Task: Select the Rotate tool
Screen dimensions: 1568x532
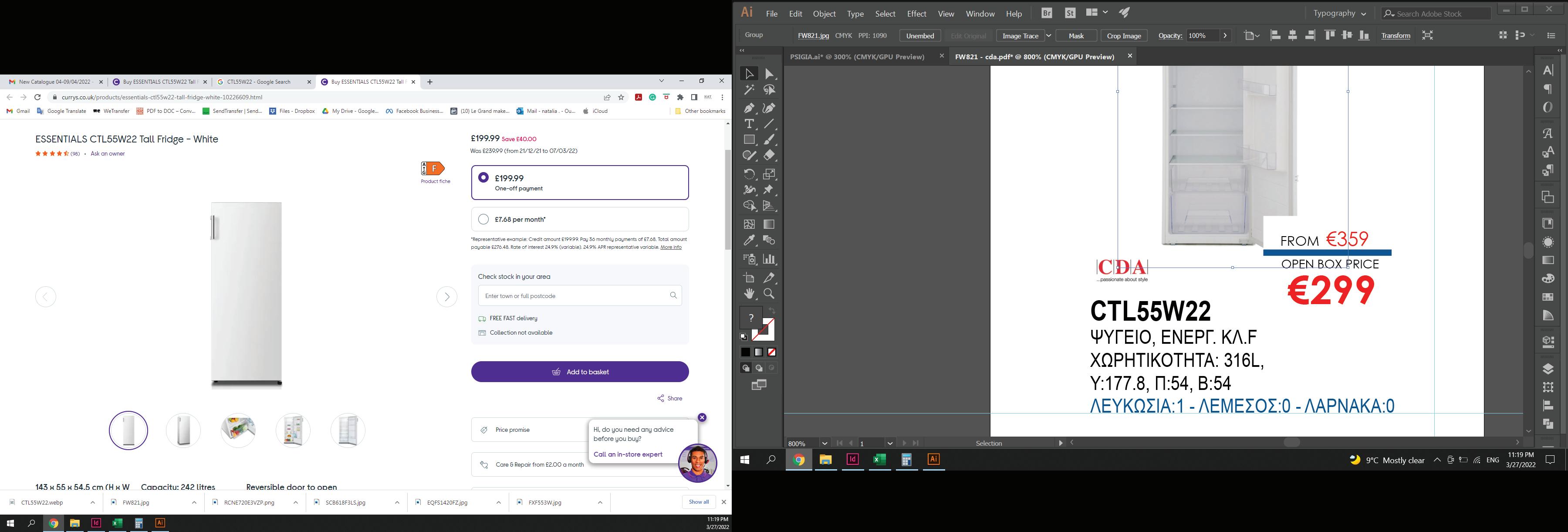Action: pos(749,174)
